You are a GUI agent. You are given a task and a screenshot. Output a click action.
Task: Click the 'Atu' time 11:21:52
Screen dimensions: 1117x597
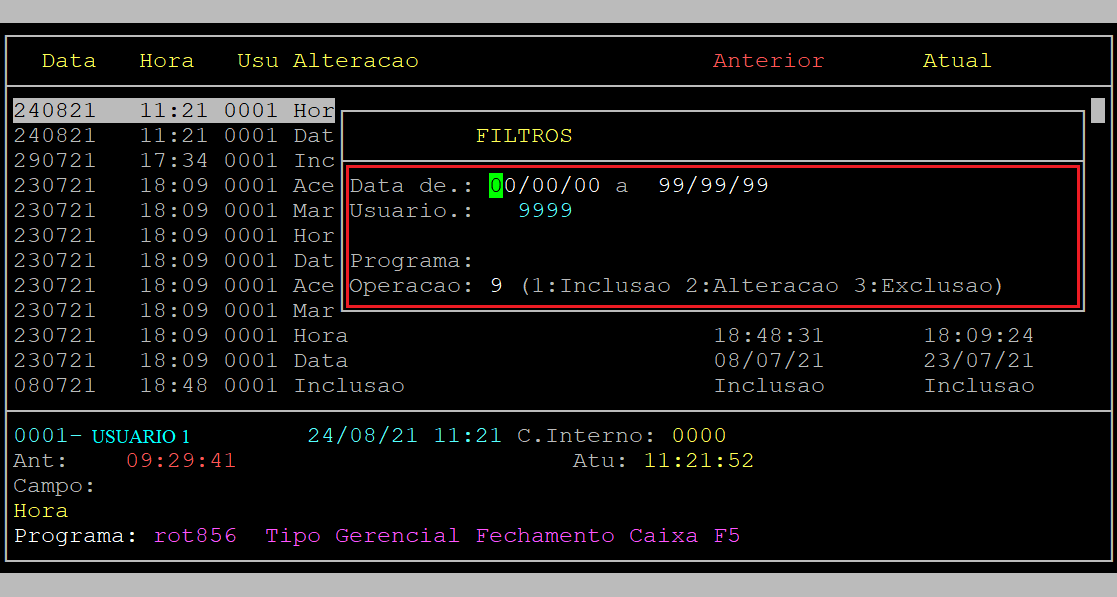coord(698,461)
